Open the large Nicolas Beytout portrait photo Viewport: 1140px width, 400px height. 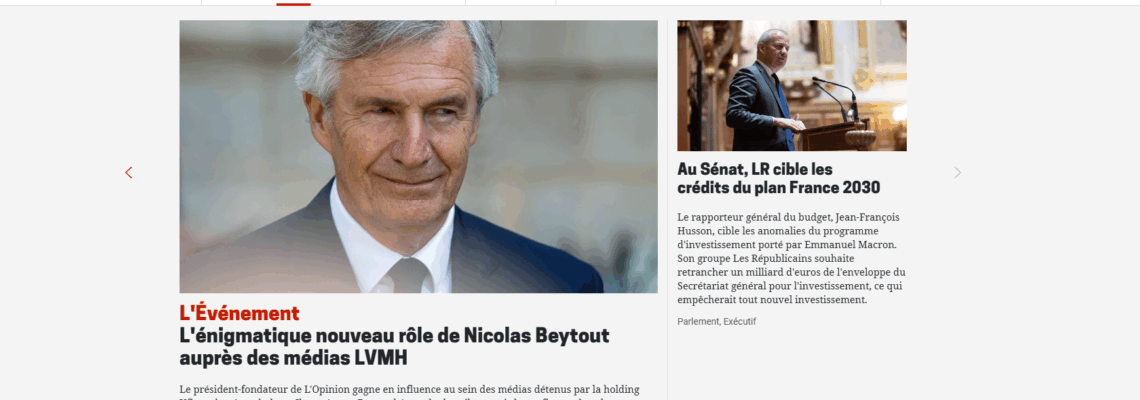418,156
